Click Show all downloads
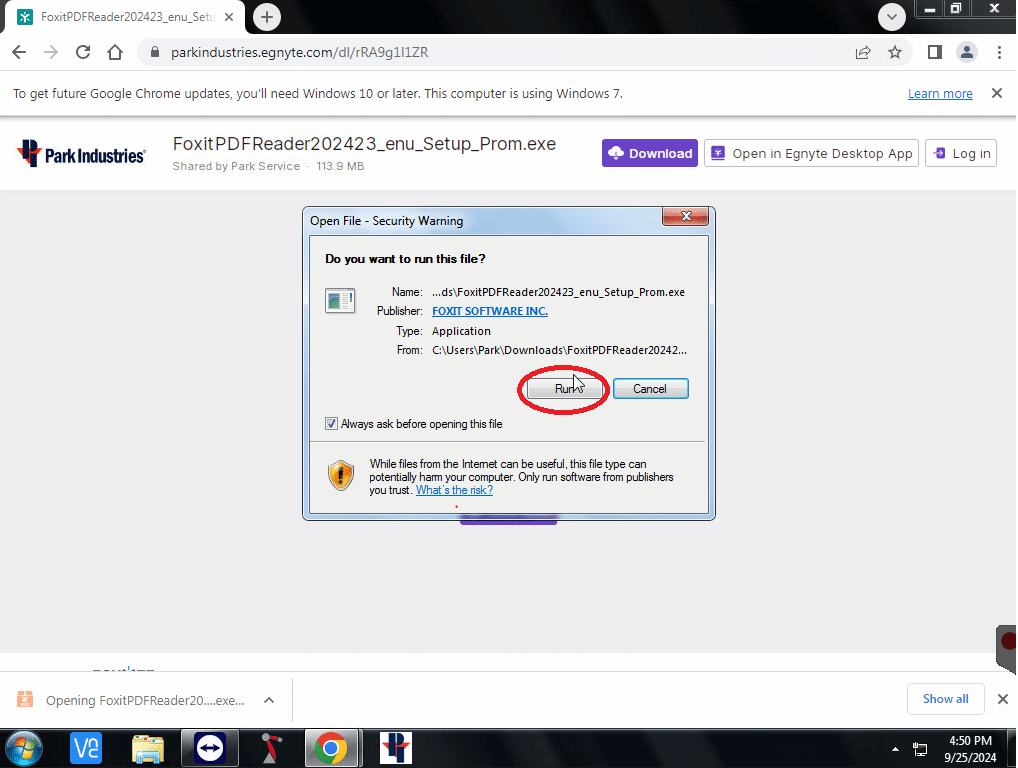1018x768 pixels. 945,699
